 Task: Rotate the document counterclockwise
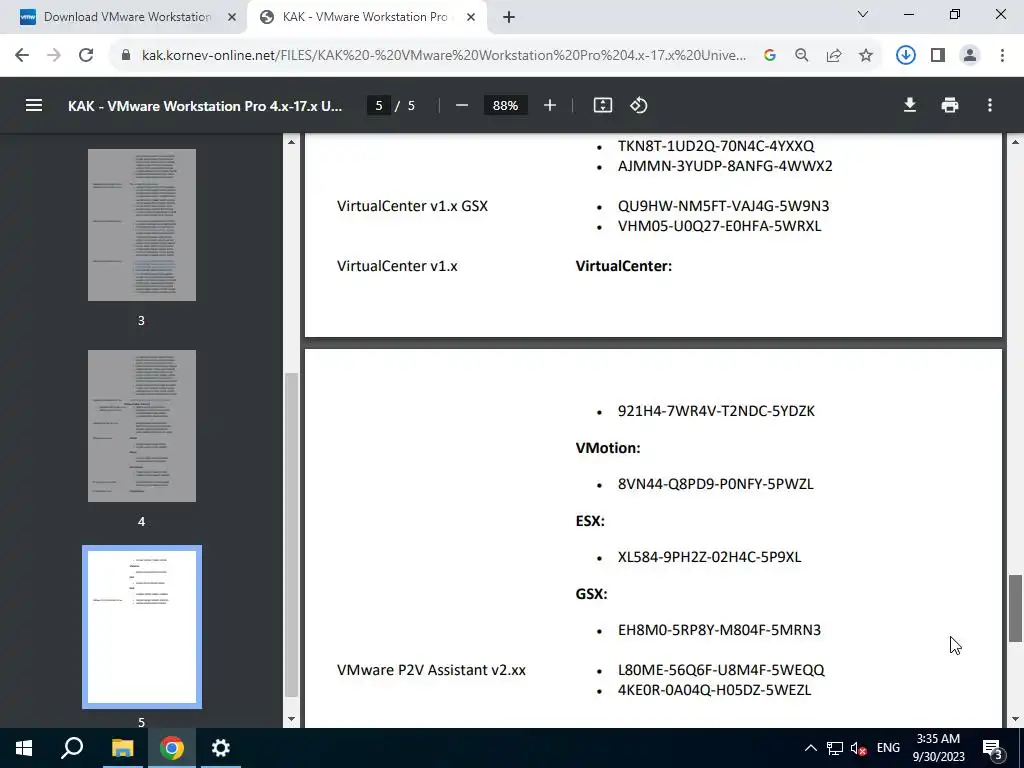point(639,105)
